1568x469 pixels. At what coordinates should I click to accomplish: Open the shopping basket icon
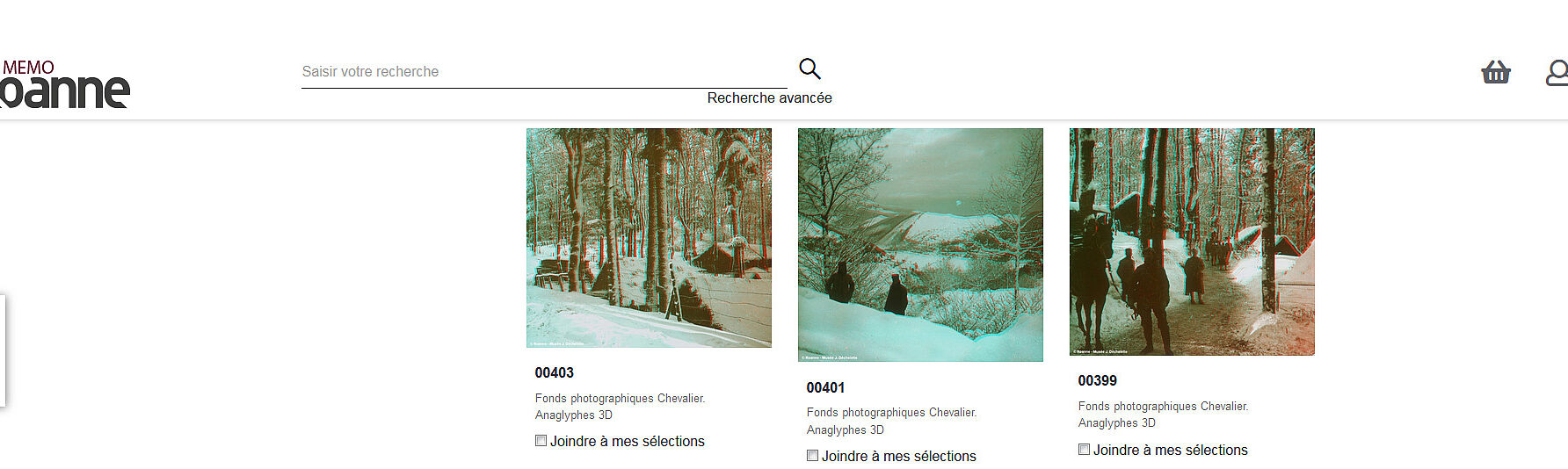tap(1495, 72)
